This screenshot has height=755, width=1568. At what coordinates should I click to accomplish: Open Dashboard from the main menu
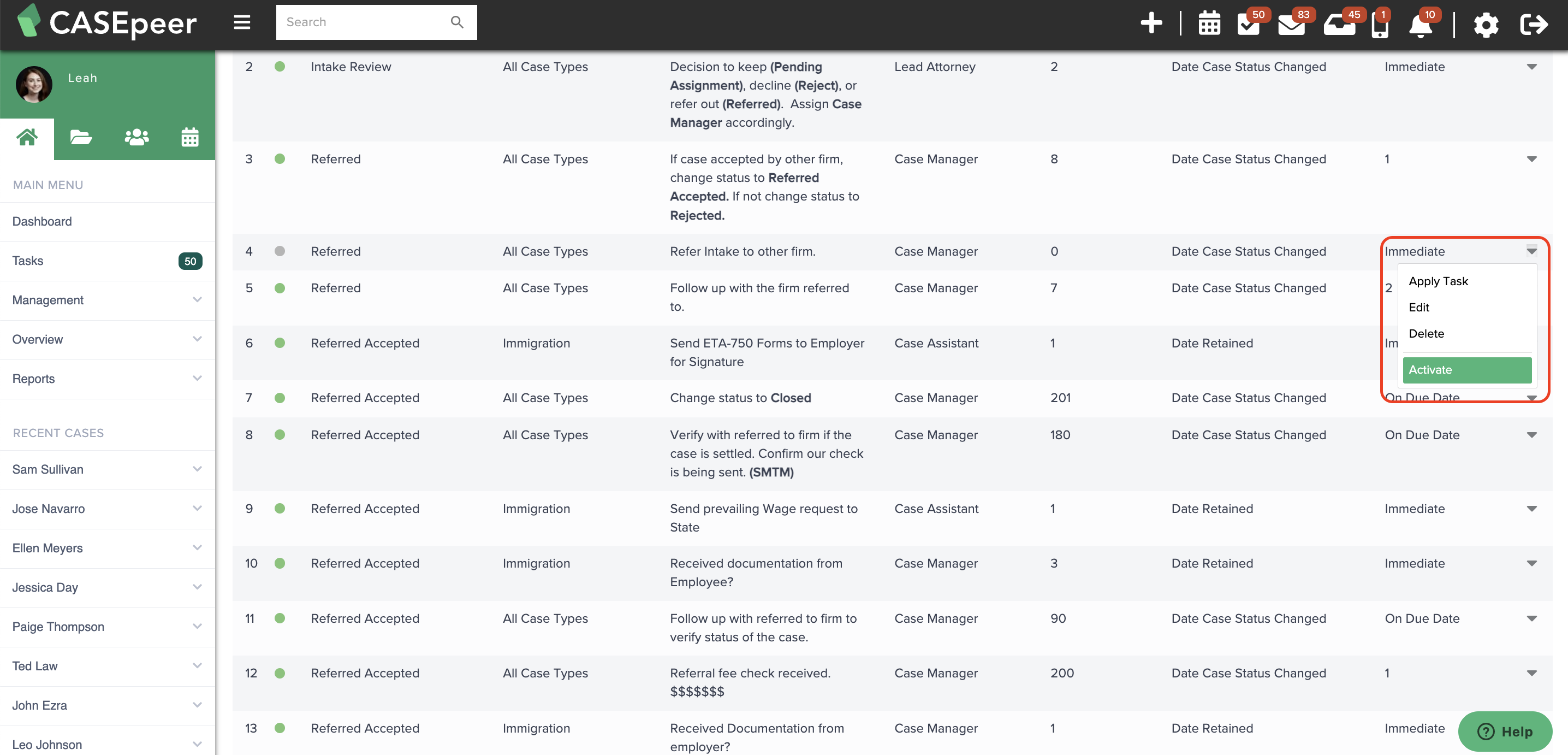tap(42, 221)
